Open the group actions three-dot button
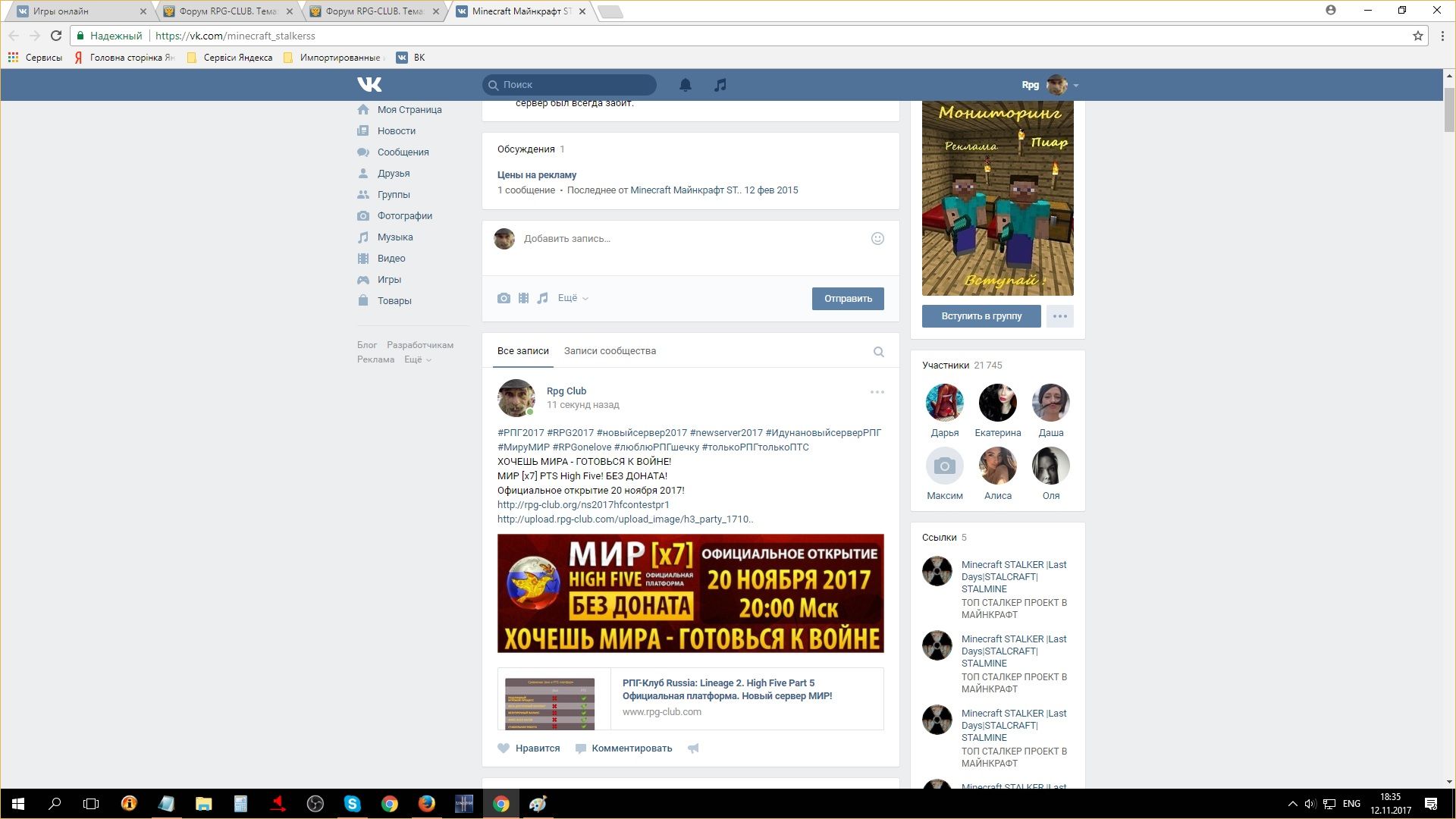 [1059, 316]
